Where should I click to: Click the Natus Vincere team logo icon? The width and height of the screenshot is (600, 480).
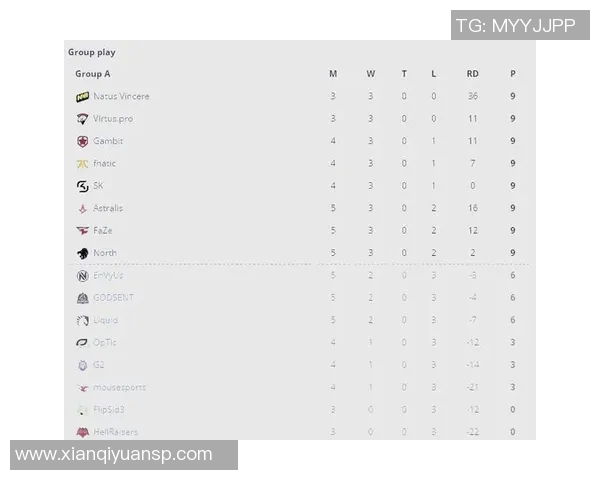tap(83, 97)
